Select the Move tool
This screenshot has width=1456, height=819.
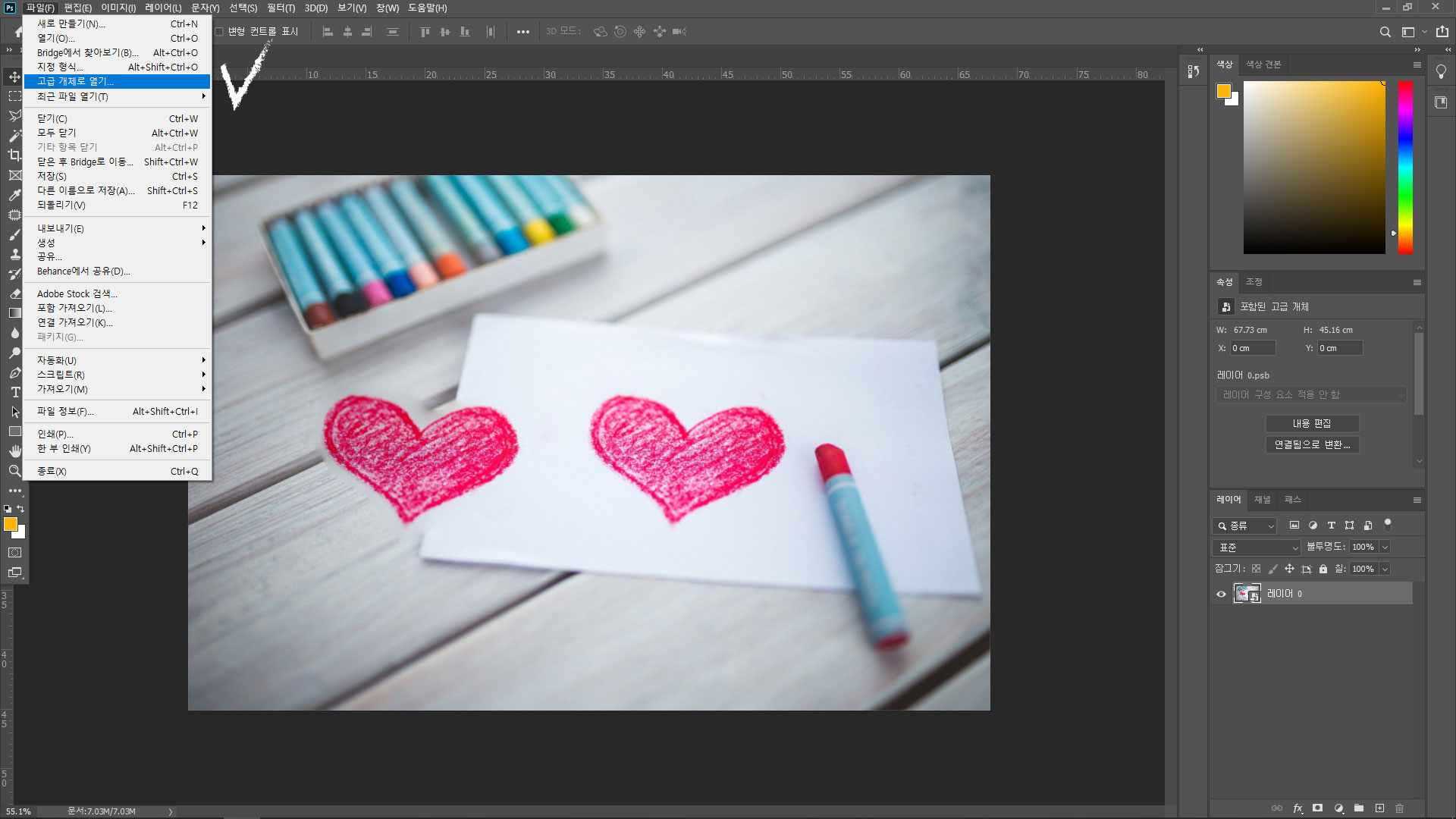click(x=14, y=77)
